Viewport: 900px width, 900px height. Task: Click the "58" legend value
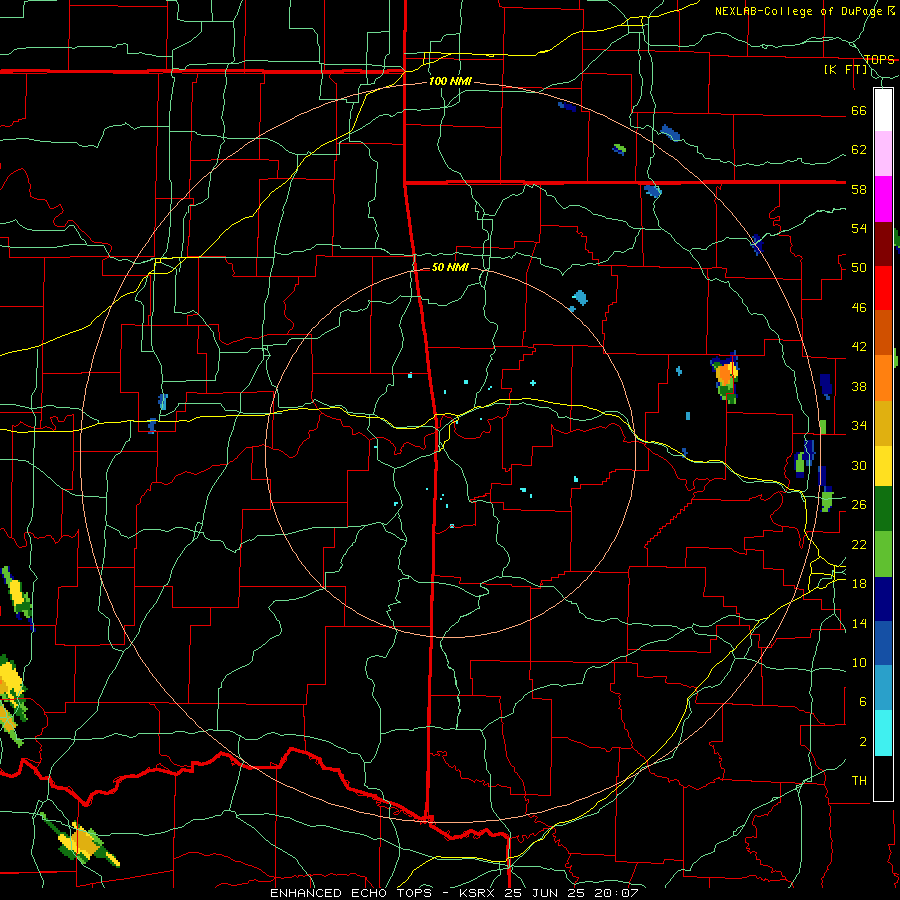pyautogui.click(x=859, y=189)
